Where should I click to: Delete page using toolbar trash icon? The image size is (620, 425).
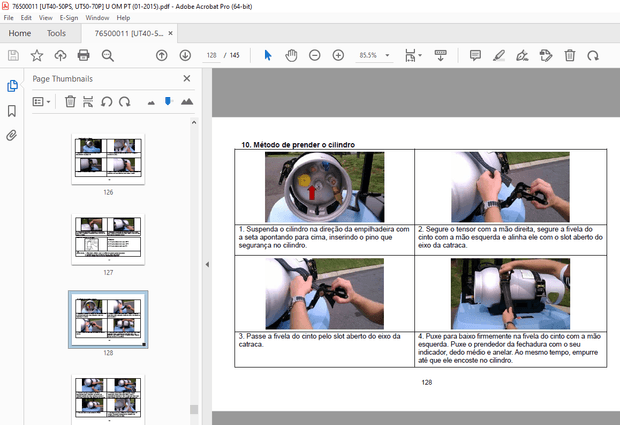[570, 55]
